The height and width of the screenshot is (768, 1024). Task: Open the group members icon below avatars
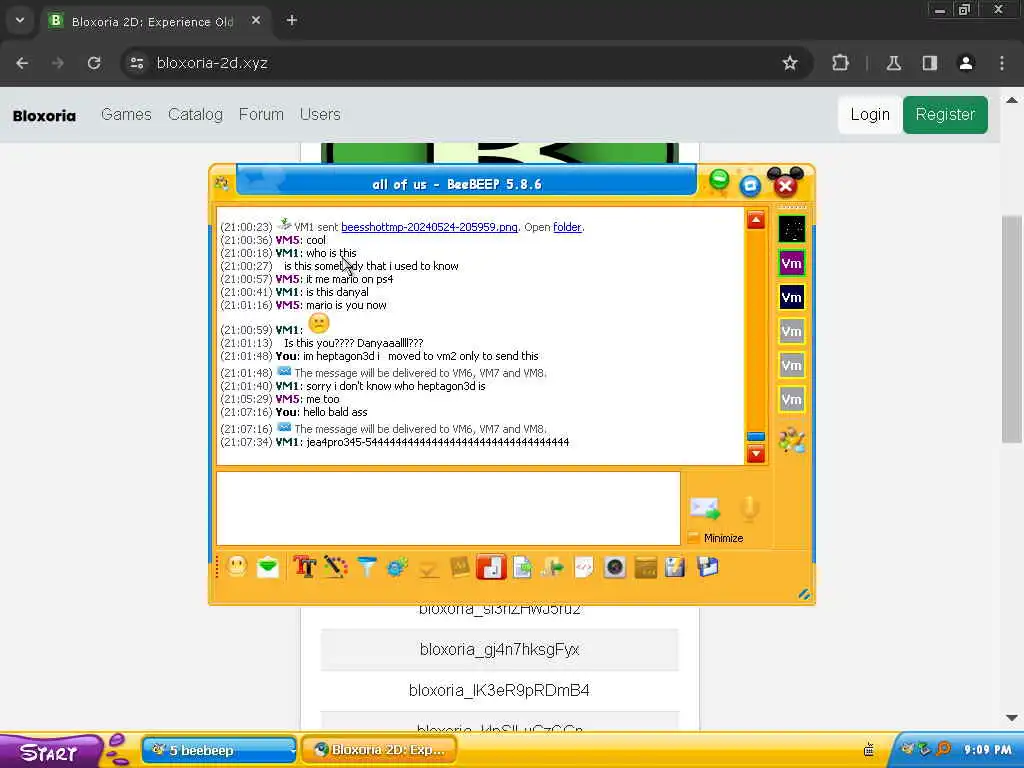pyautogui.click(x=792, y=440)
